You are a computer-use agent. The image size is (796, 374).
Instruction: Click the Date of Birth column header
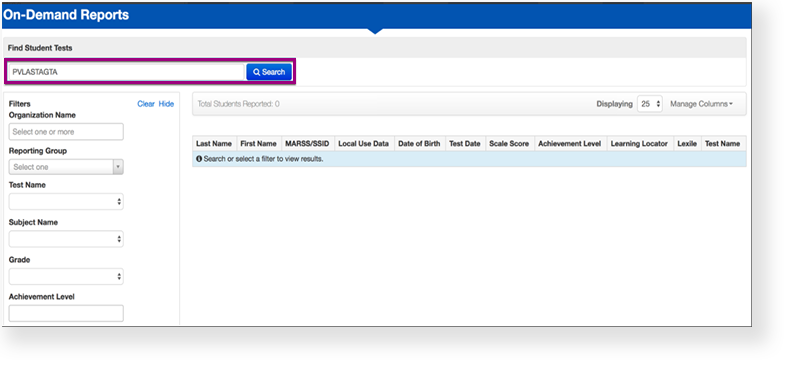[419, 144]
